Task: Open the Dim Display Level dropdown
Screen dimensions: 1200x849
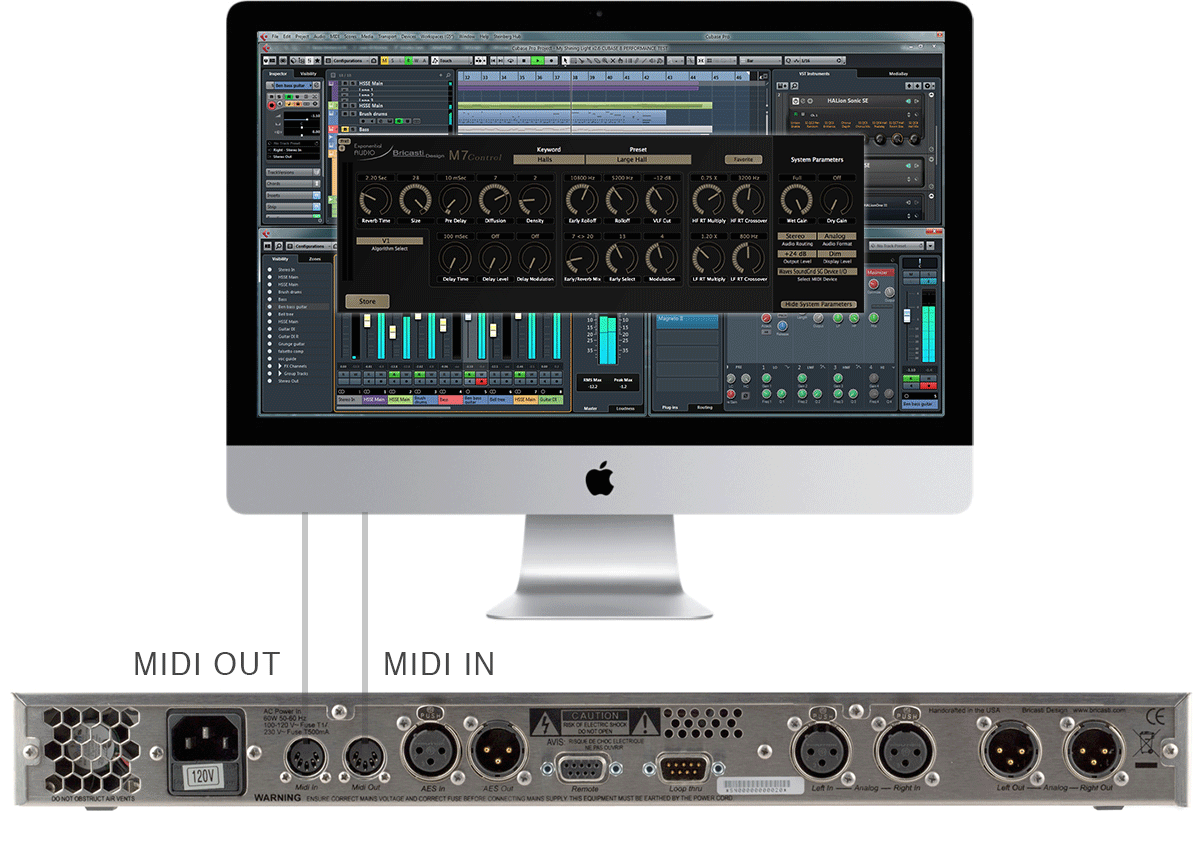Action: pos(837,254)
